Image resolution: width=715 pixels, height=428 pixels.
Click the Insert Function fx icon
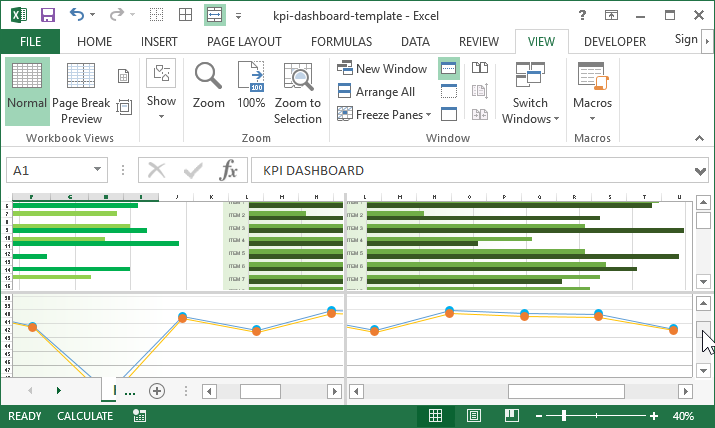pyautogui.click(x=229, y=170)
